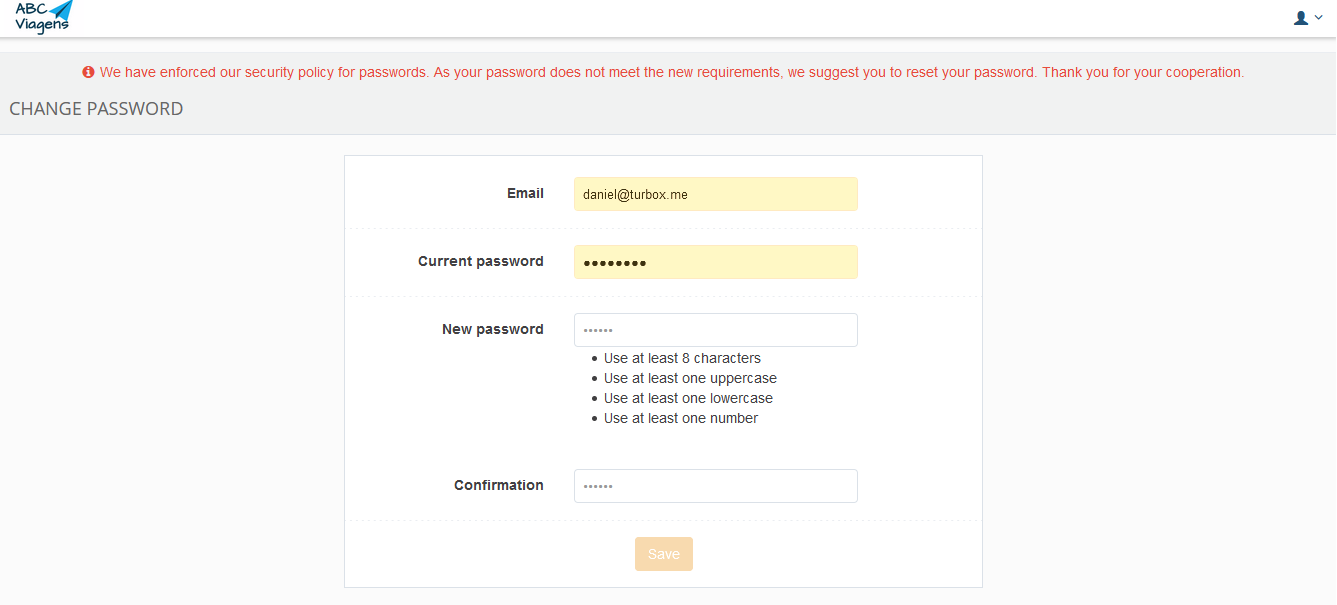
Task: Click the Email field label
Action: tap(525, 194)
